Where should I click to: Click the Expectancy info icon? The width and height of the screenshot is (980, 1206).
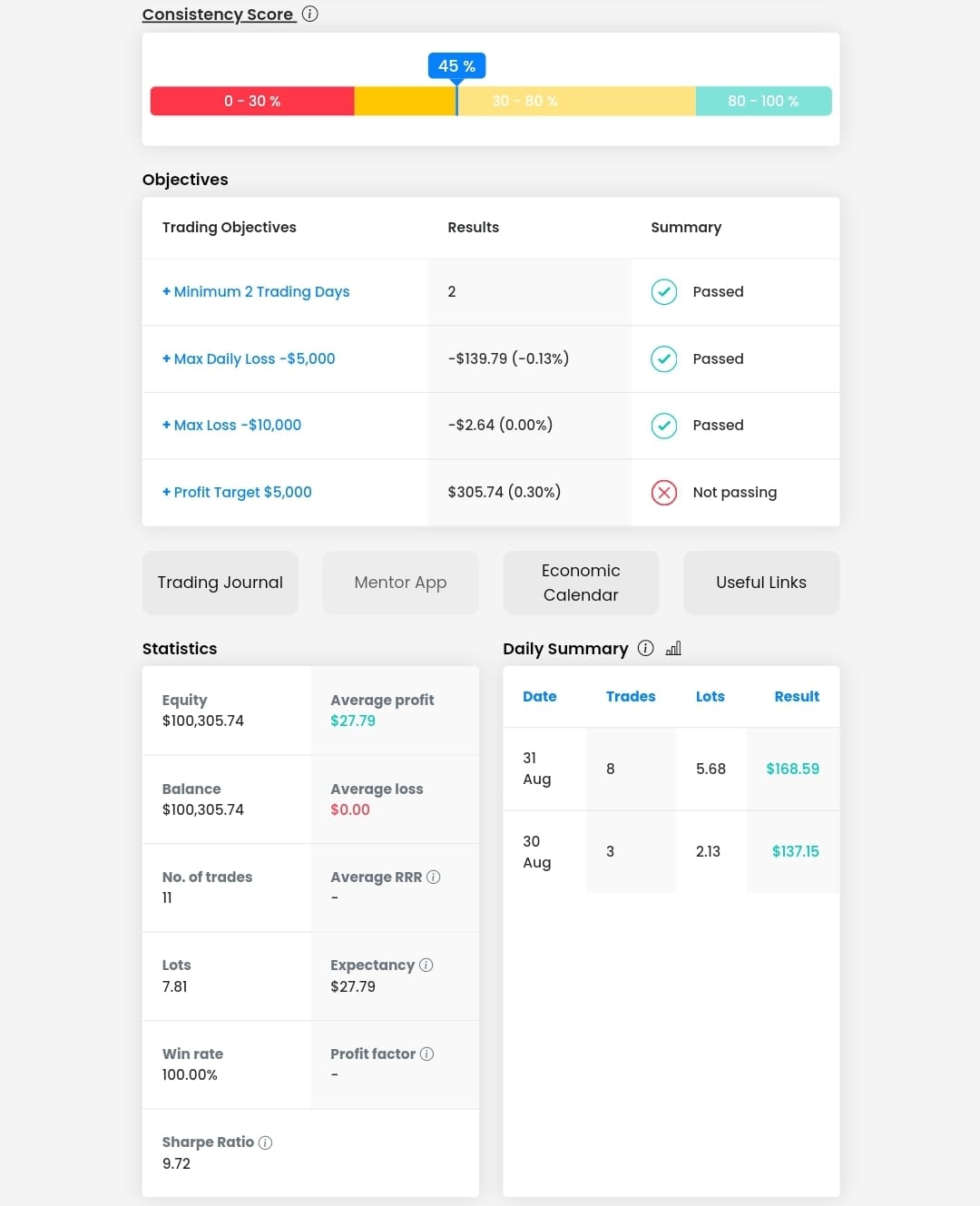coord(426,965)
